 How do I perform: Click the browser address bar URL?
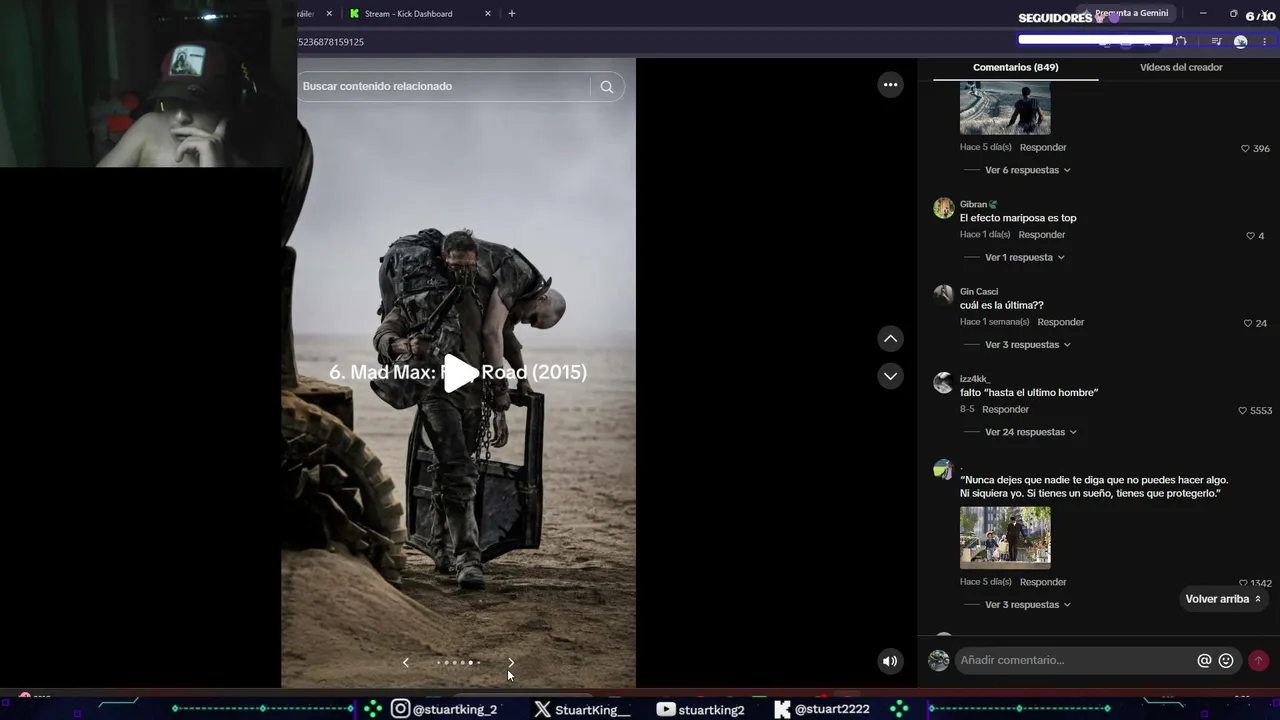333,42
